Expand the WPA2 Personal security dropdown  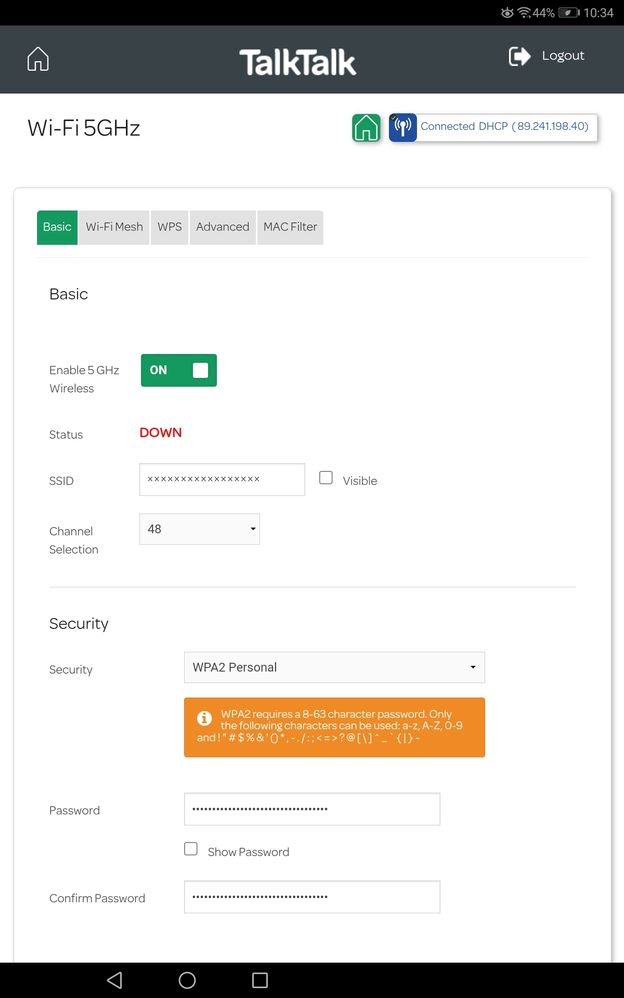[x=334, y=667]
